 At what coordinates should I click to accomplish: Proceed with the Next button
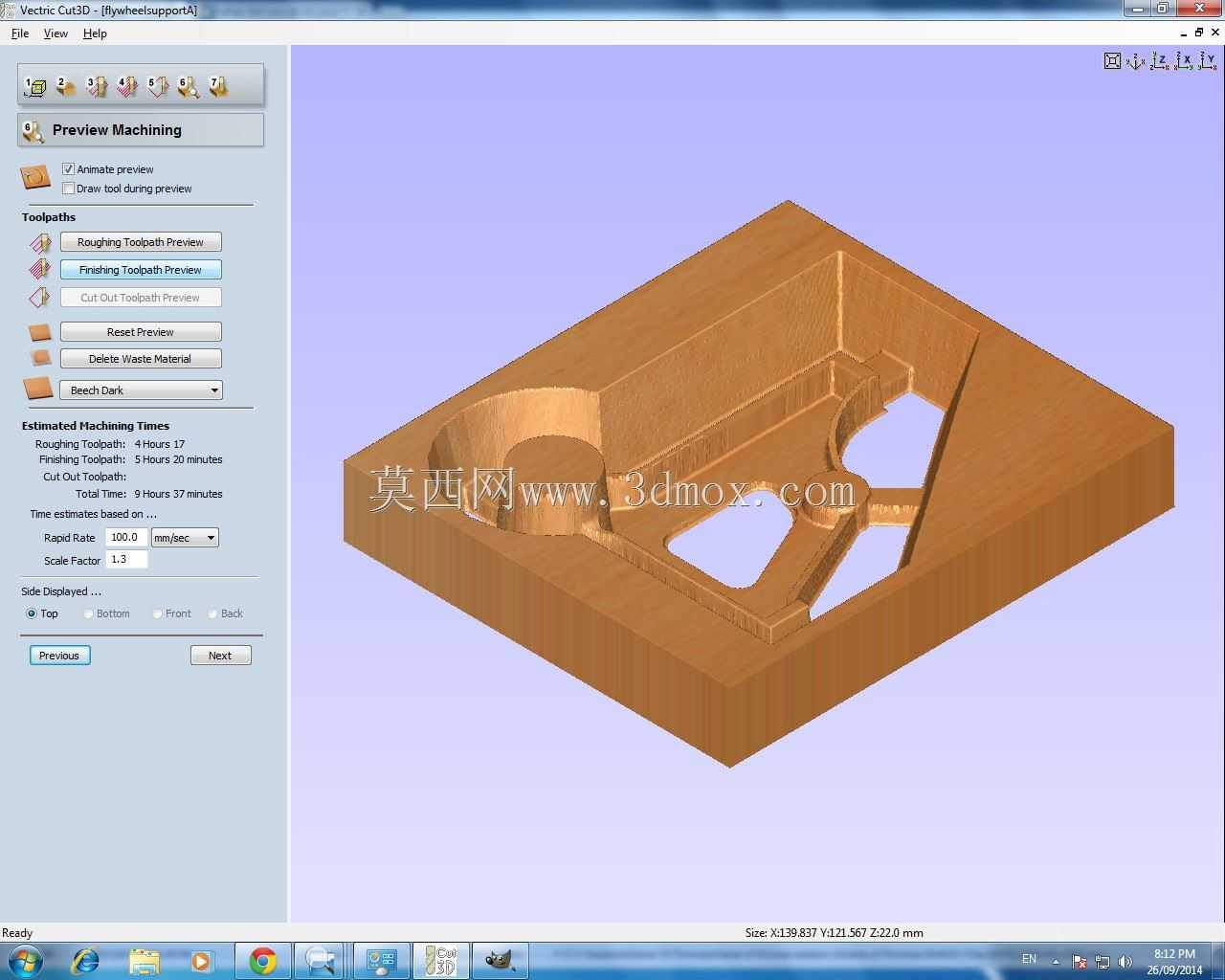[220, 656]
